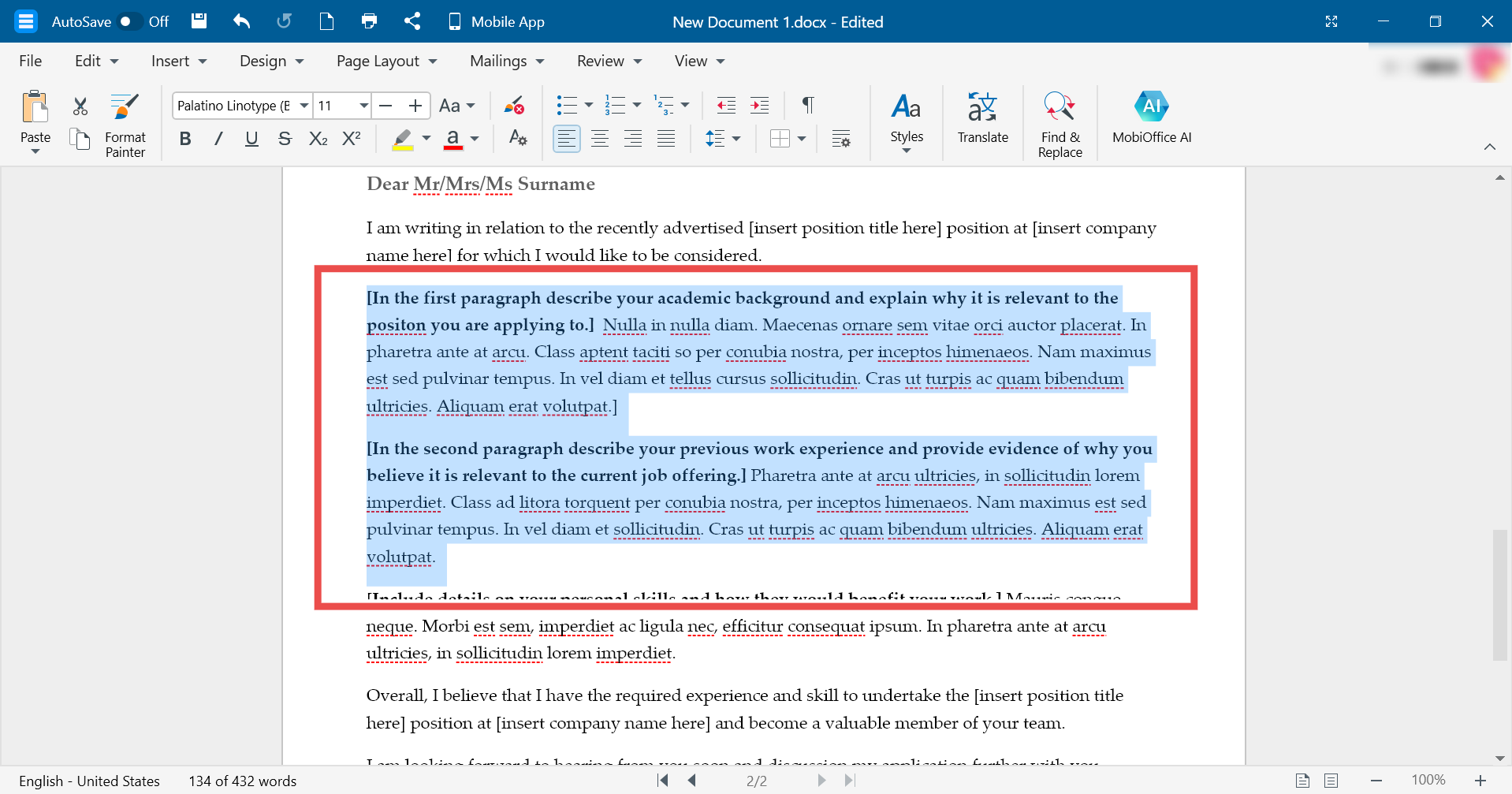This screenshot has width=1512, height=794.
Task: Open the Mobile App button
Action: point(497,21)
